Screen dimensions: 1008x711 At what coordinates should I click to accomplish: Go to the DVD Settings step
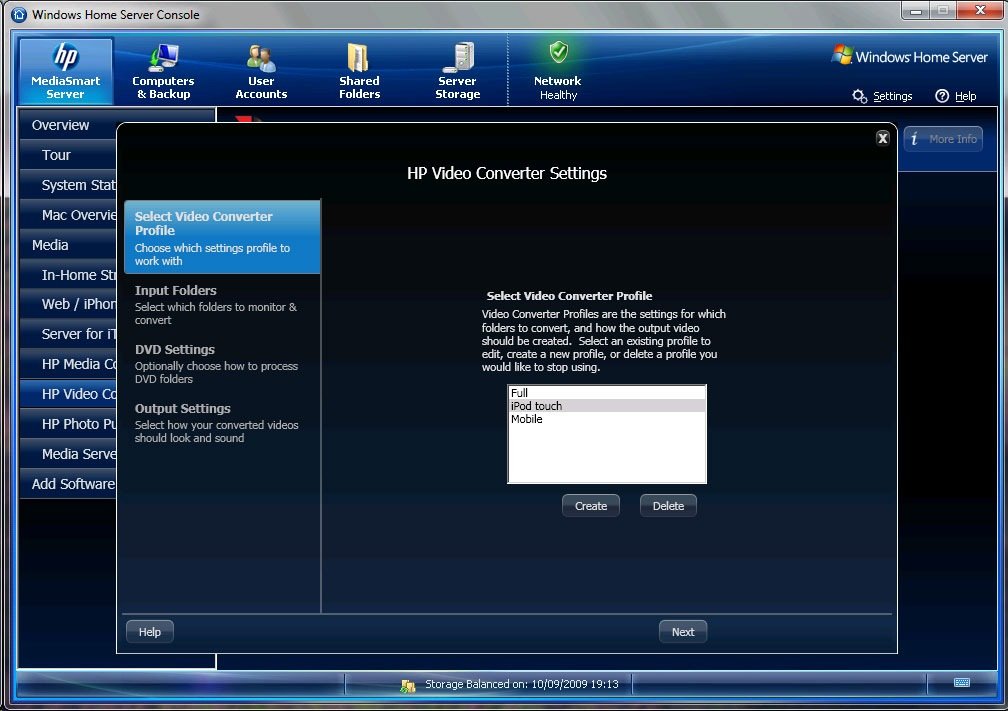coord(222,364)
